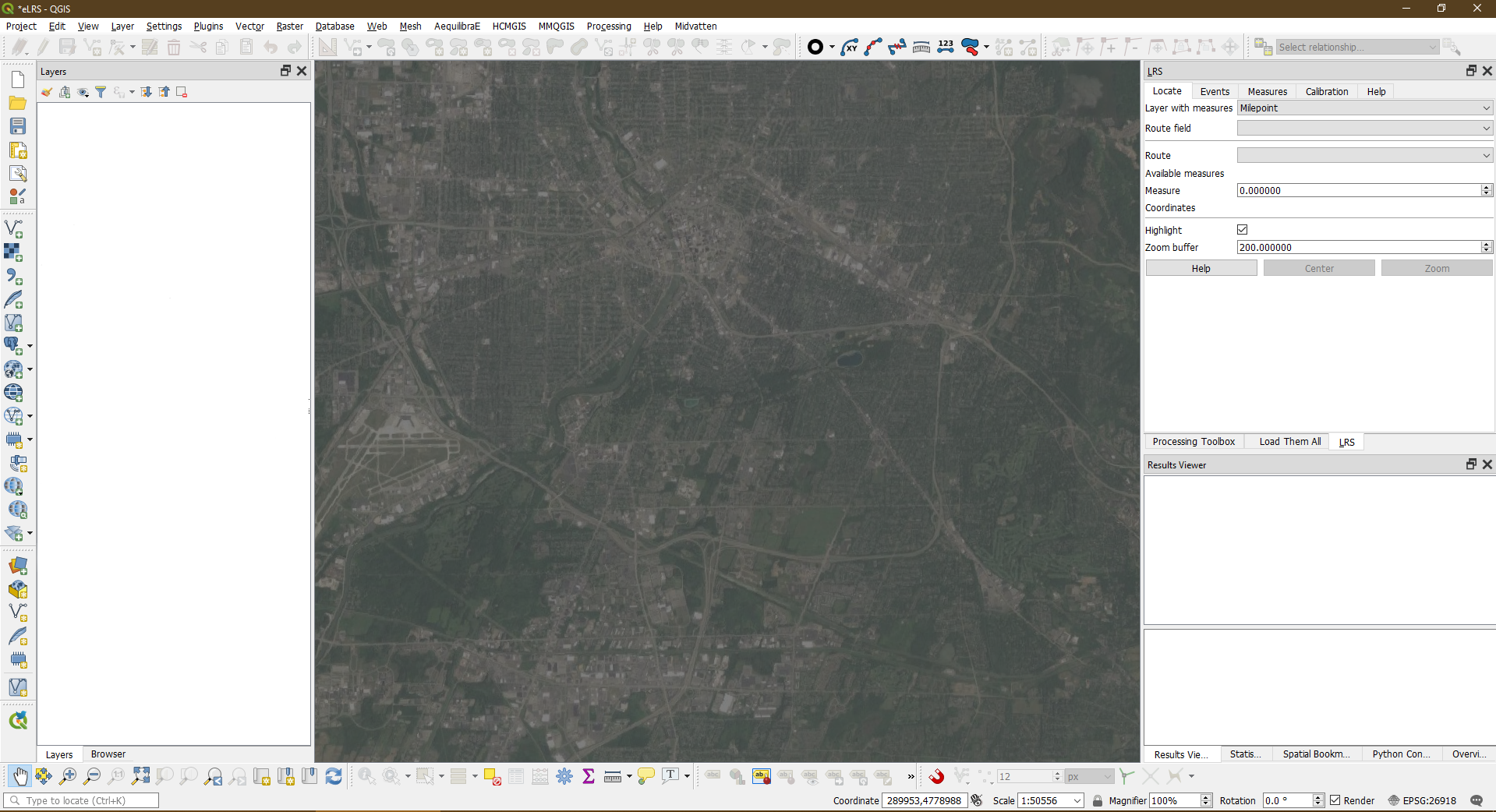
Task: Create a new map annotation with the text tool
Action: pyautogui.click(x=671, y=776)
